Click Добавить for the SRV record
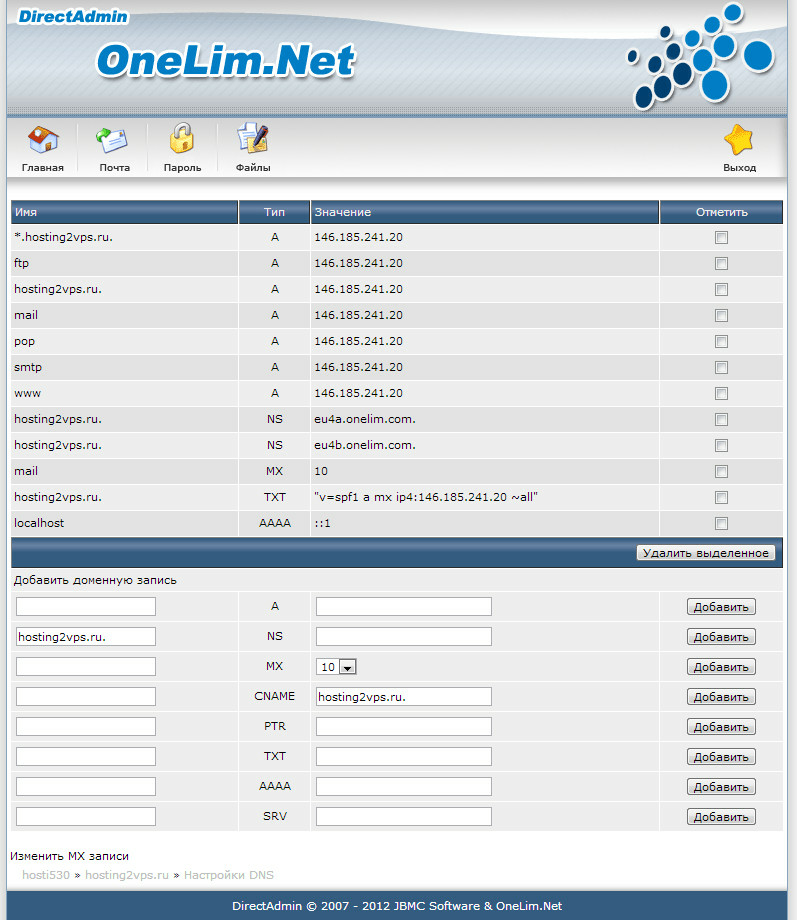Image resolution: width=797 pixels, height=920 pixels. pyautogui.click(x=721, y=817)
